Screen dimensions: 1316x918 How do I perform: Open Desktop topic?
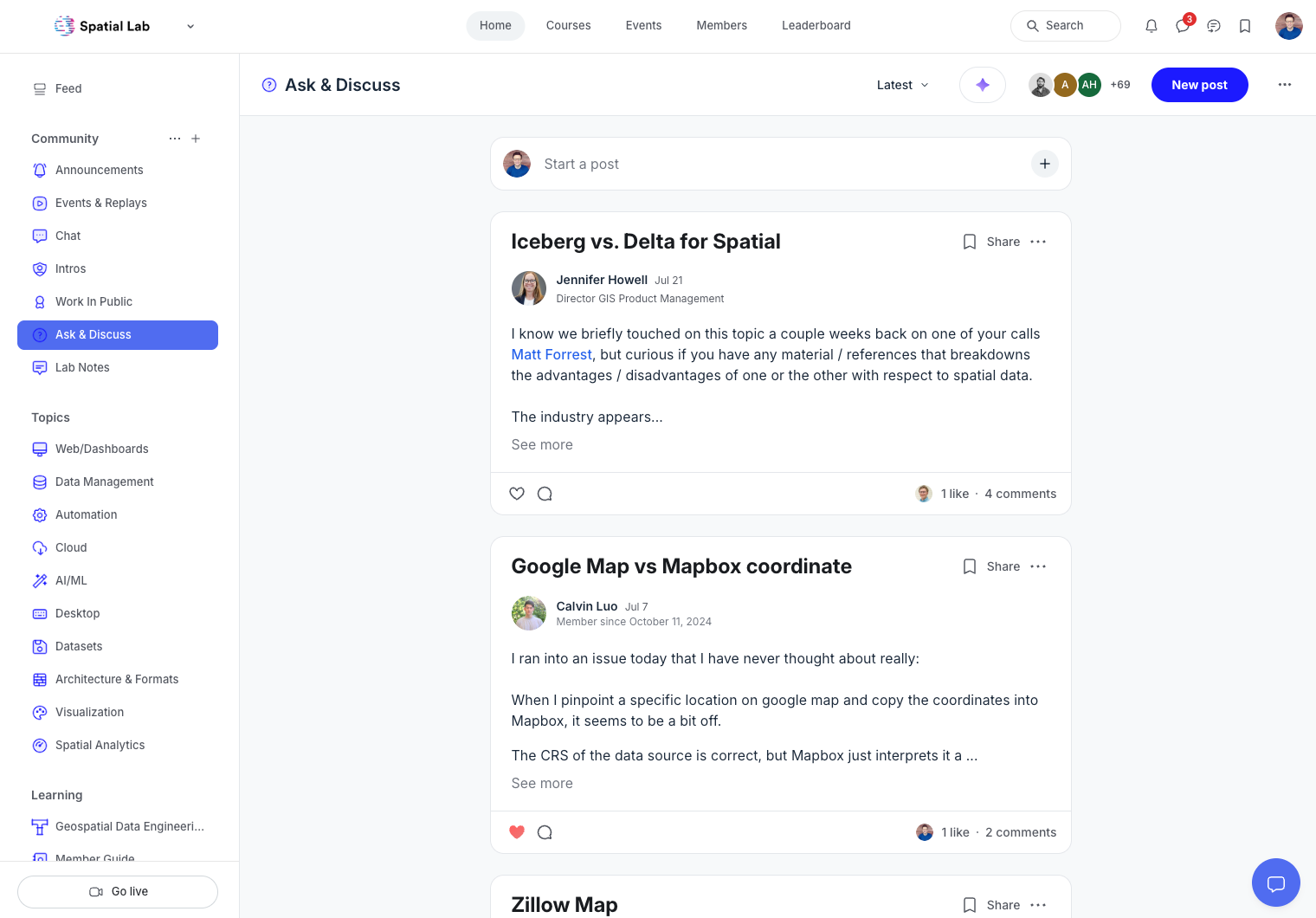pos(118,613)
